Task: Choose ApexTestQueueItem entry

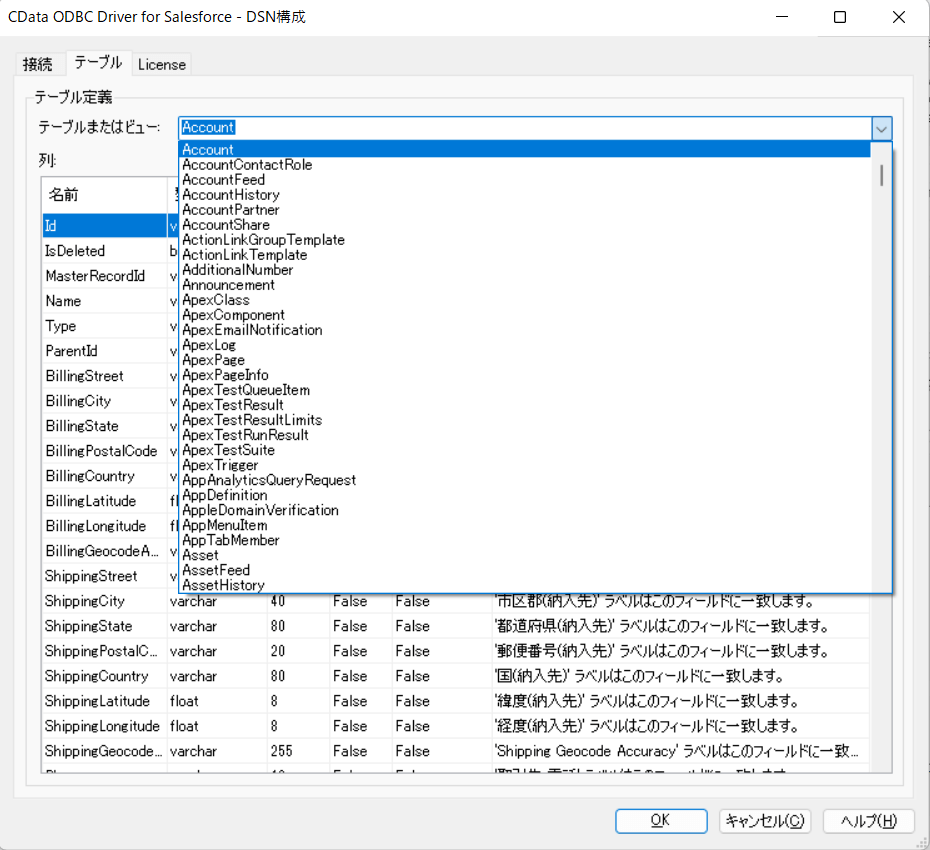Action: pyautogui.click(x=525, y=390)
